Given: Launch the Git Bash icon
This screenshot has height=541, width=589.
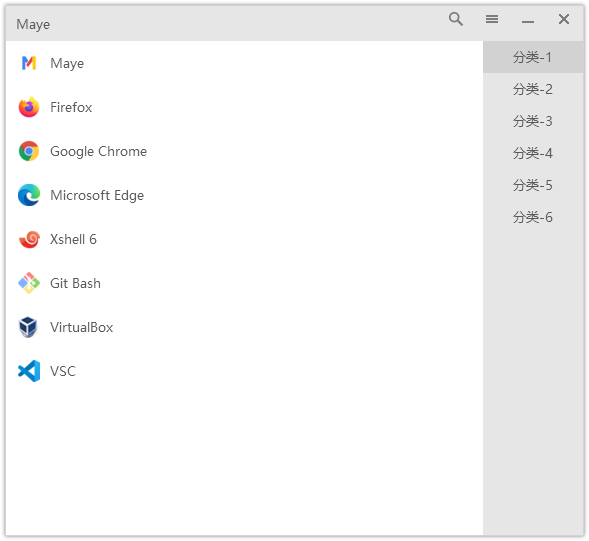Looking at the screenshot, I should click(29, 283).
